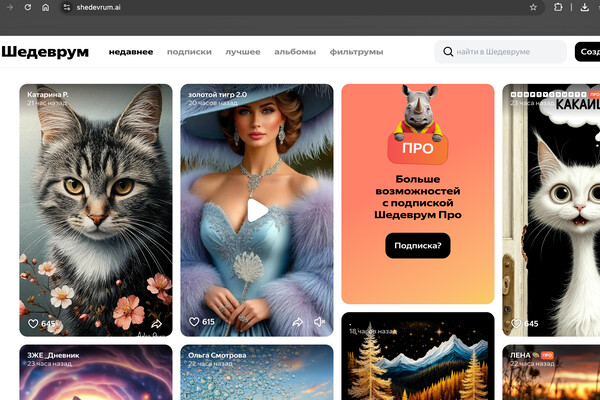Open the альбомы tab
This screenshot has height=400, width=600.
pos(295,52)
